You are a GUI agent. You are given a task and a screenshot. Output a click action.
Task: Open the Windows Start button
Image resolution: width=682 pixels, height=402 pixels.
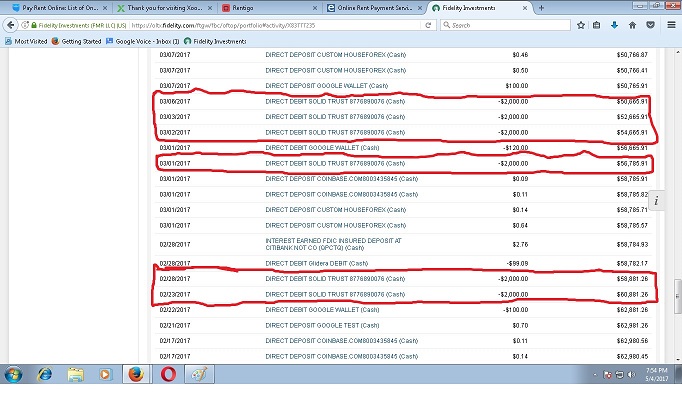pos(13,374)
